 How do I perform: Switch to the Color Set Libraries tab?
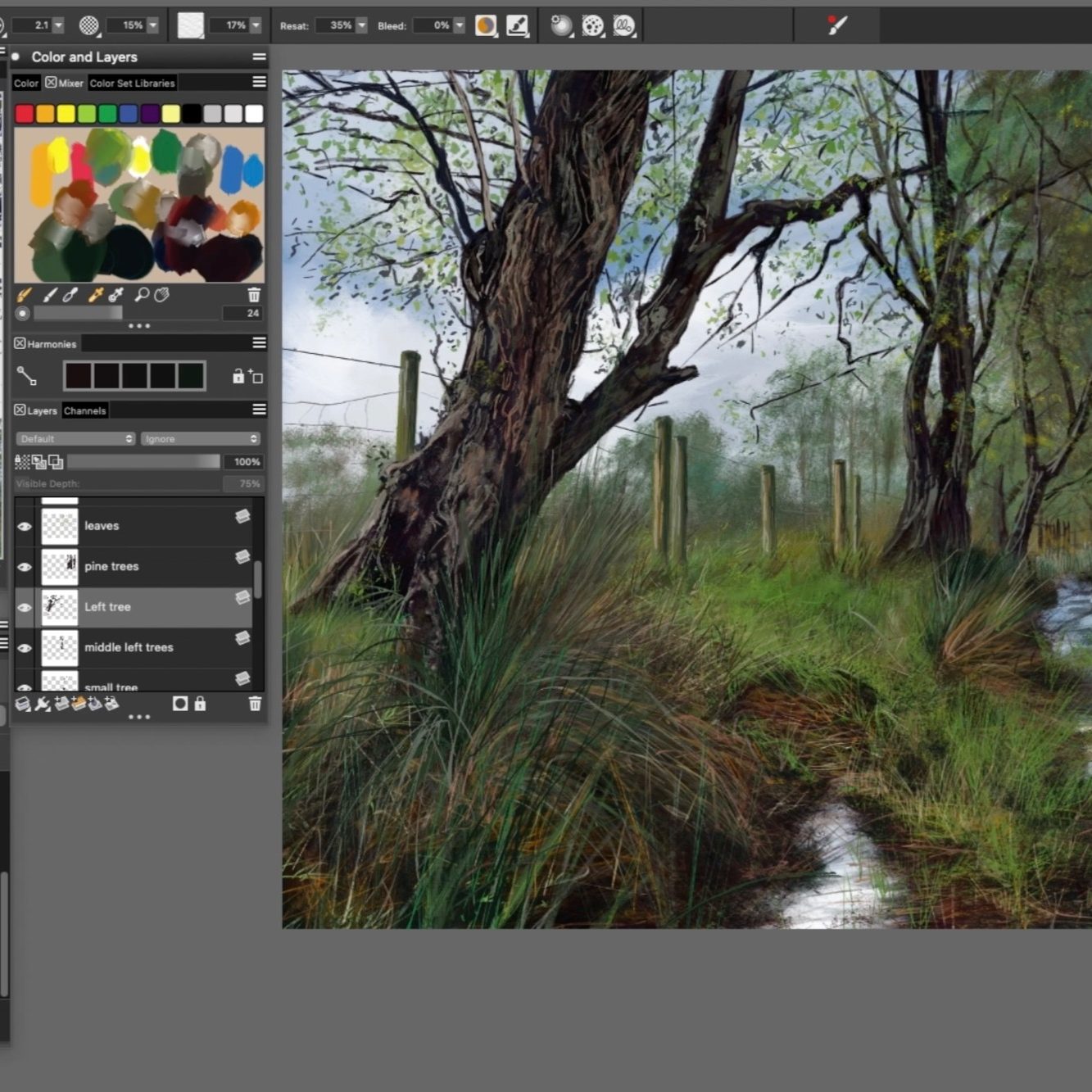pyautogui.click(x=132, y=84)
